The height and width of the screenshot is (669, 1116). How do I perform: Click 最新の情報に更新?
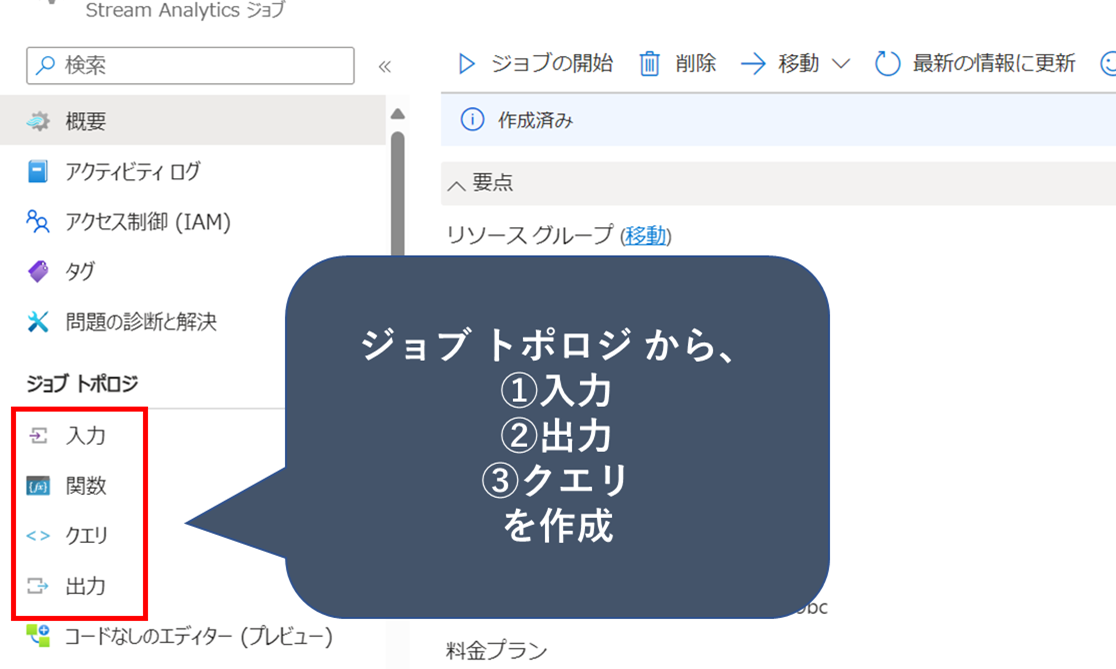click(994, 64)
